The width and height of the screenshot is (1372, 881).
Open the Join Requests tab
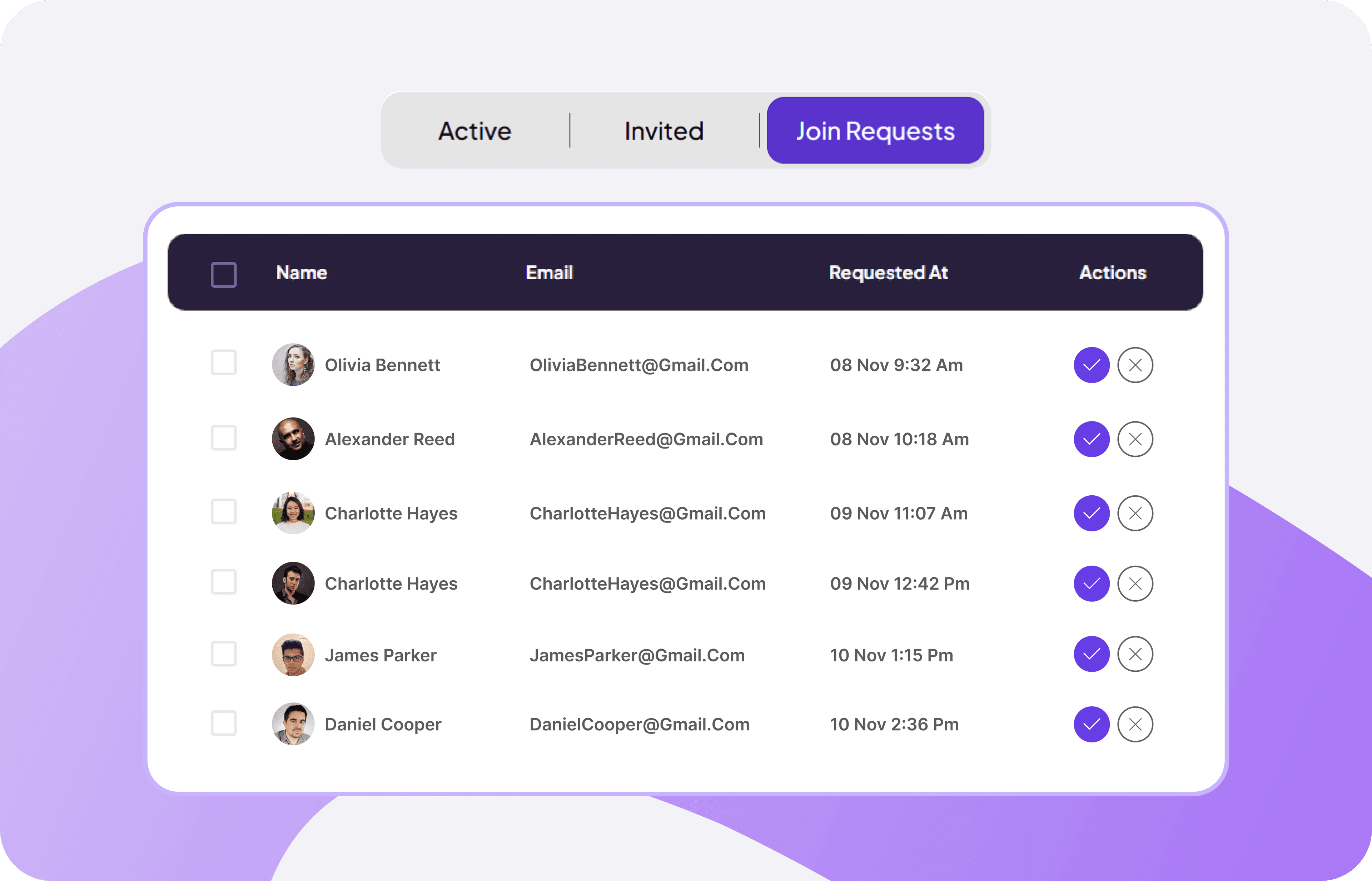click(875, 130)
